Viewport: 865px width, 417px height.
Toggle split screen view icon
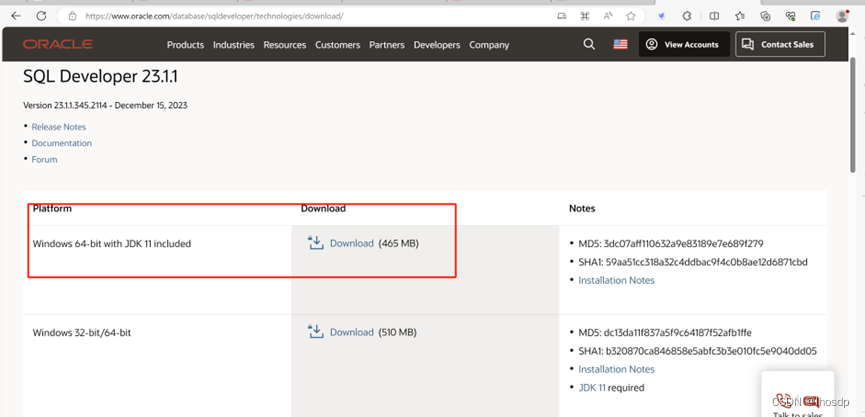click(x=714, y=16)
